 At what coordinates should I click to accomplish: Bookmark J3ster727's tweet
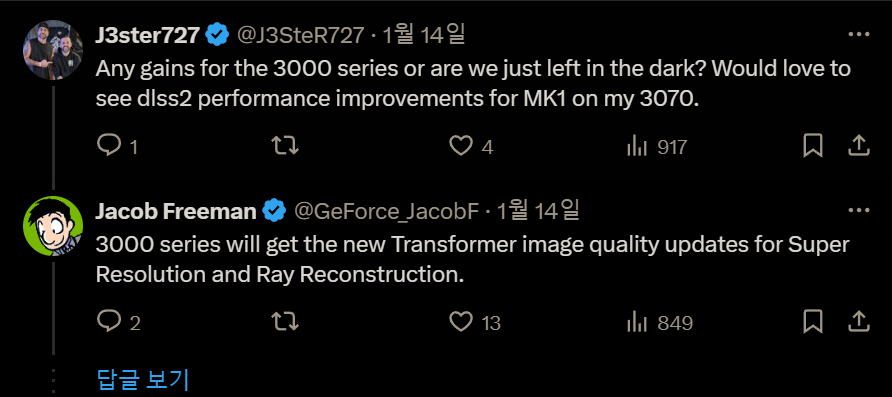(x=813, y=147)
